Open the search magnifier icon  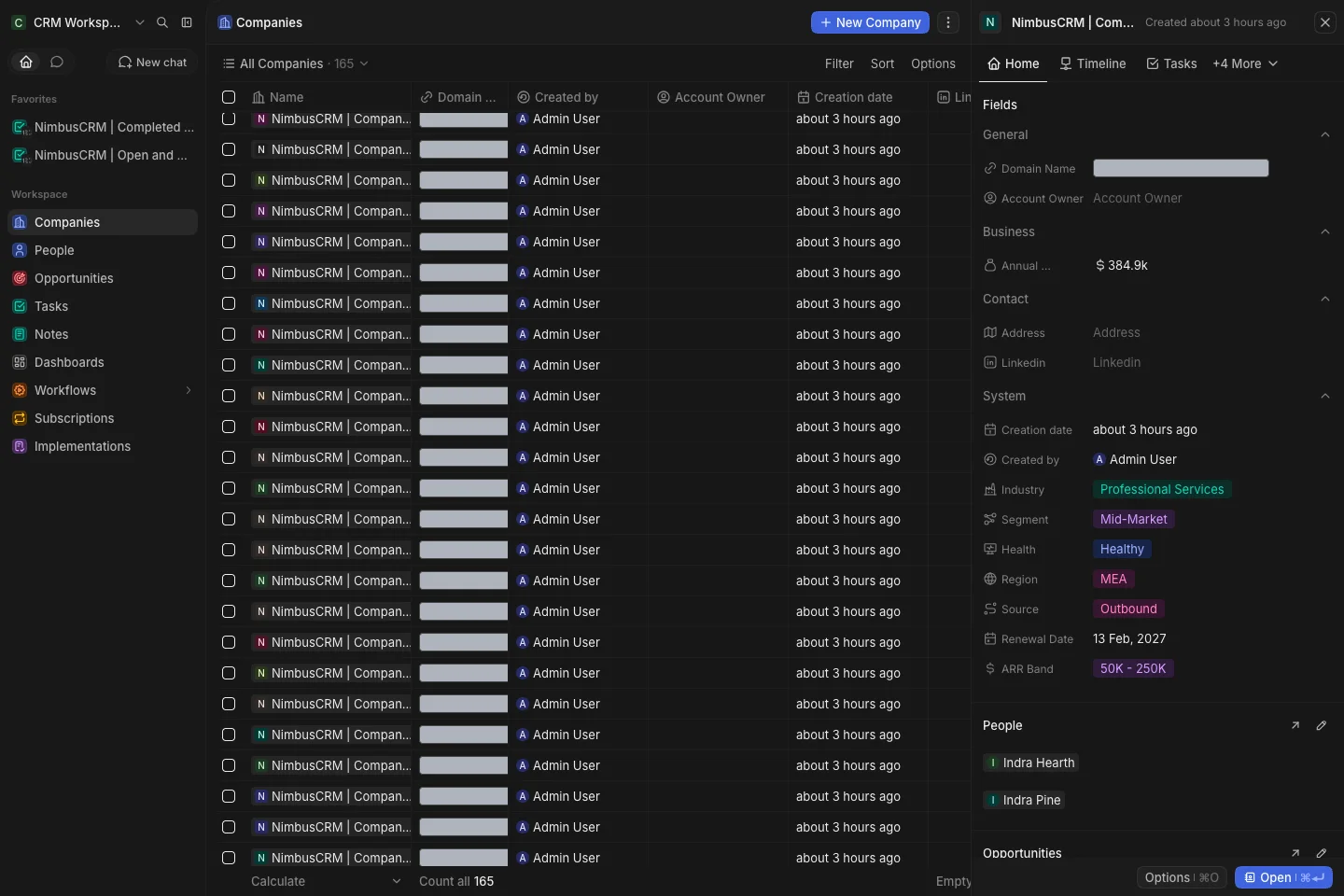(162, 22)
